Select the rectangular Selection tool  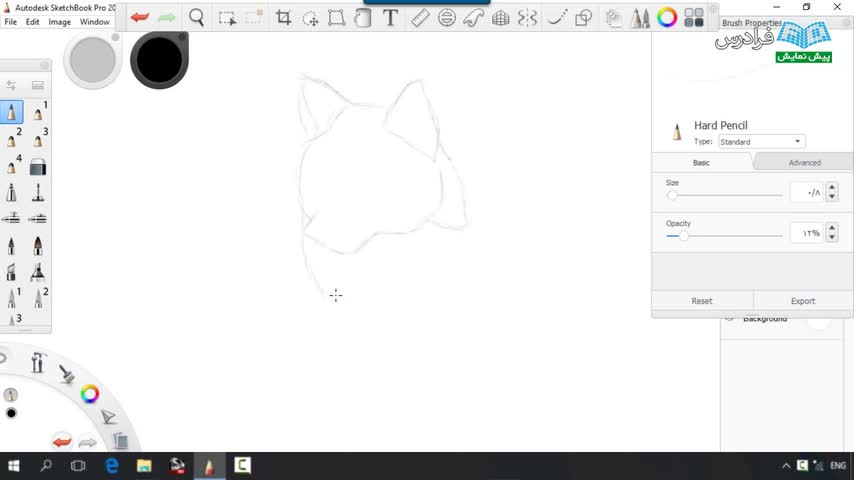[227, 18]
